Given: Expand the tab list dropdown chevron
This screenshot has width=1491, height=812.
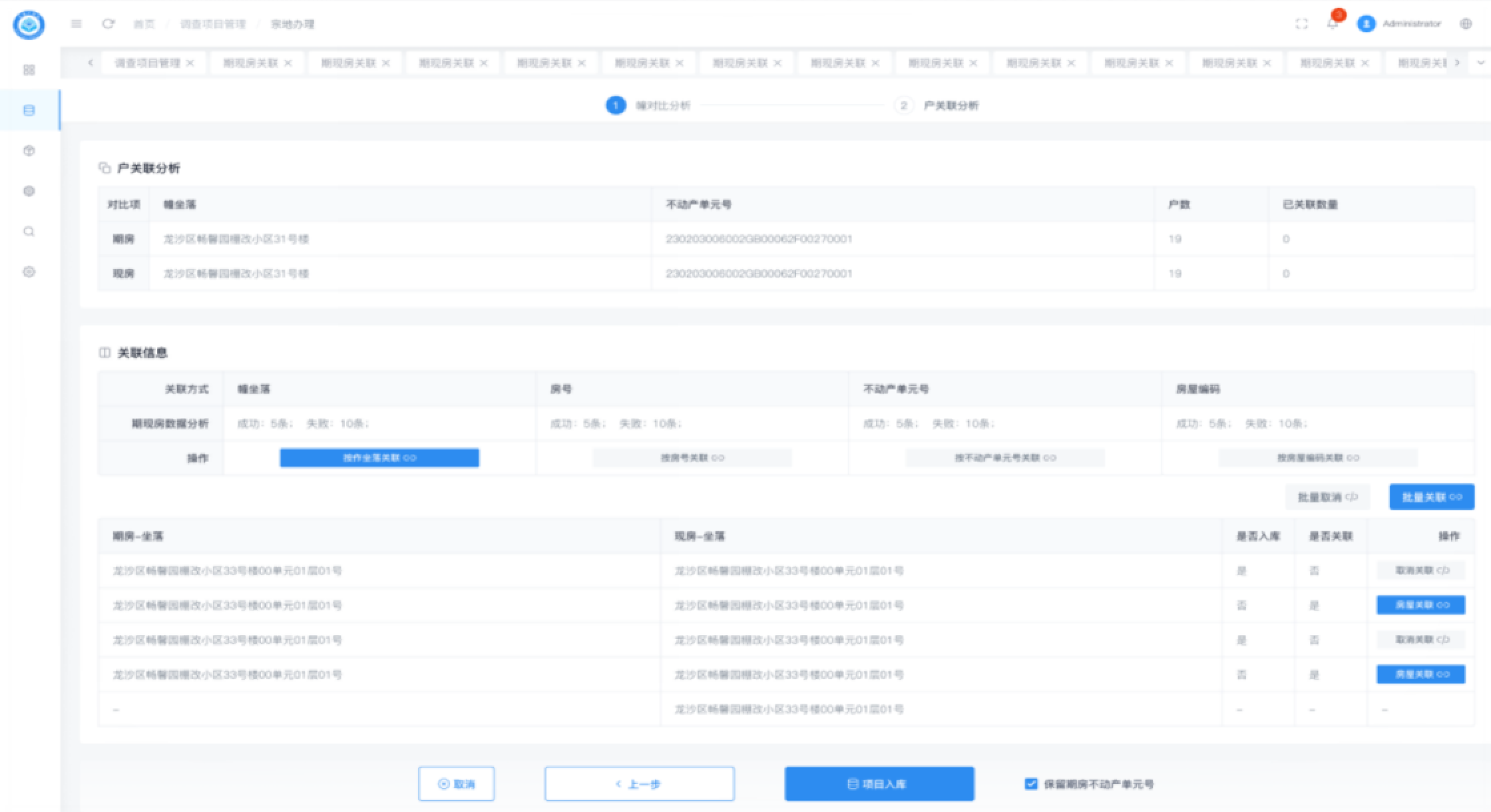Looking at the screenshot, I should point(1480,63).
